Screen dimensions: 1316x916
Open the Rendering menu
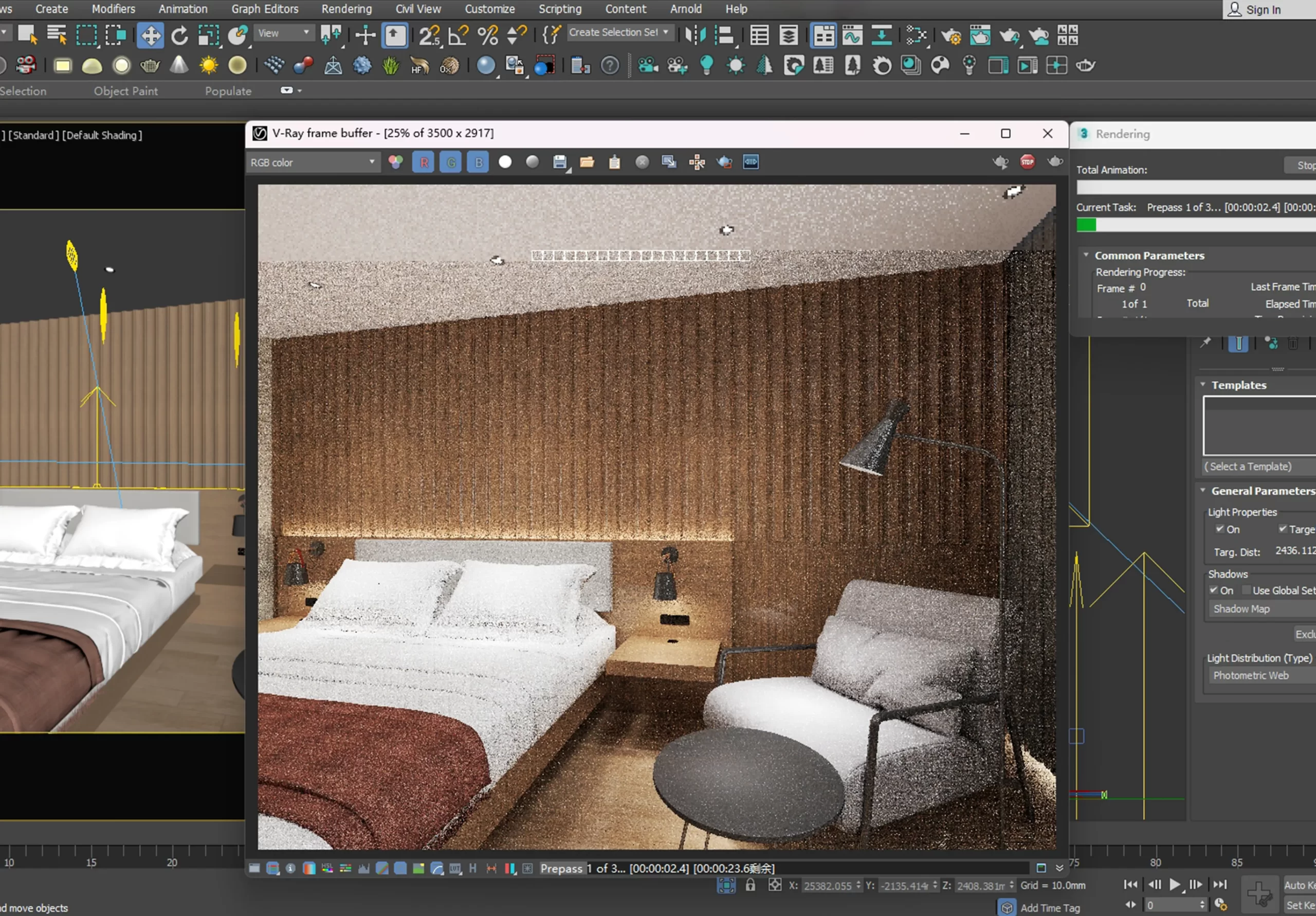(x=346, y=9)
